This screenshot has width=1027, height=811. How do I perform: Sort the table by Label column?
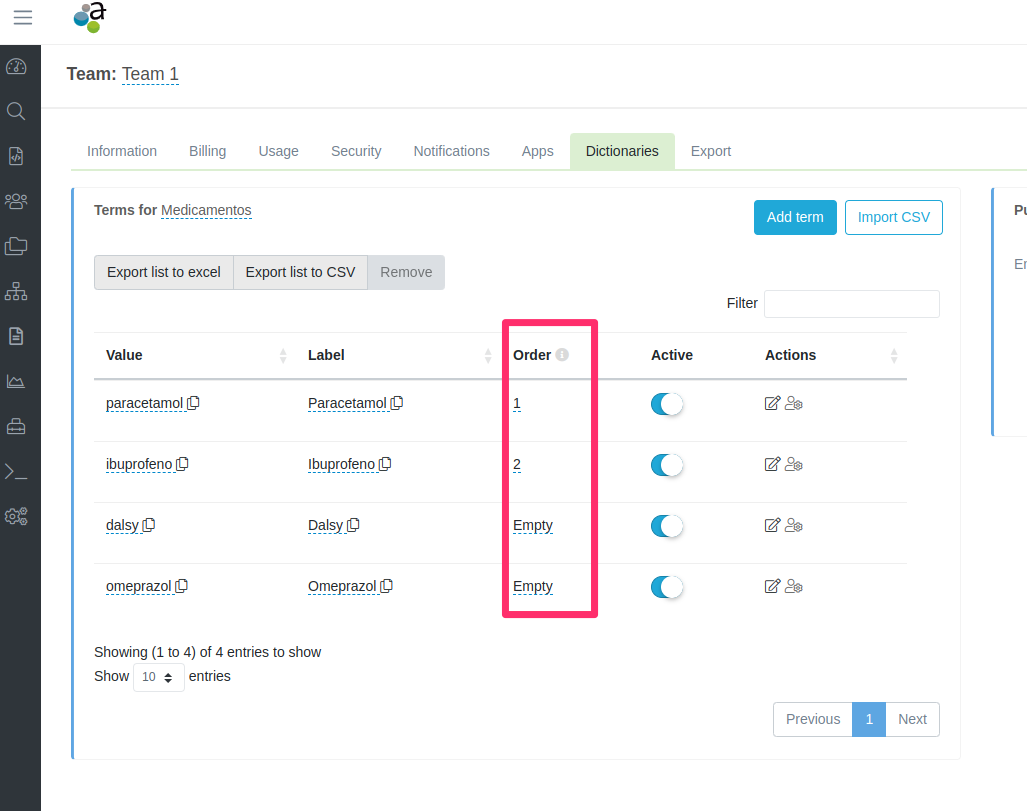point(488,355)
